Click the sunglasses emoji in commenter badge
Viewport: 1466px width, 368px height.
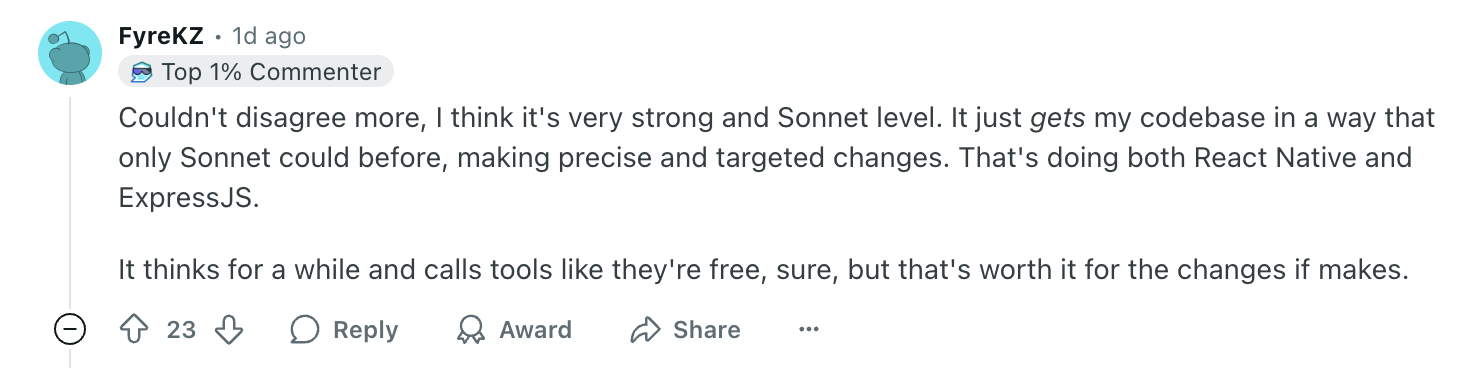(142, 72)
